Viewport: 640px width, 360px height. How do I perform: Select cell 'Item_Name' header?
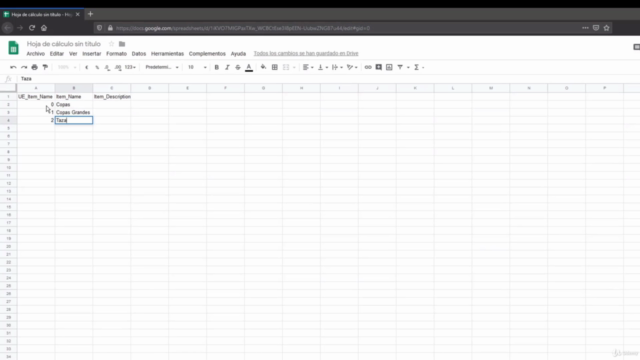(74, 97)
